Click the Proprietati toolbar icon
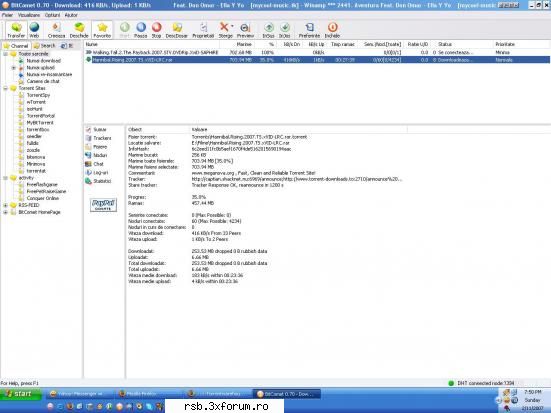Viewport: 551px width, 413px height. tap(203, 30)
